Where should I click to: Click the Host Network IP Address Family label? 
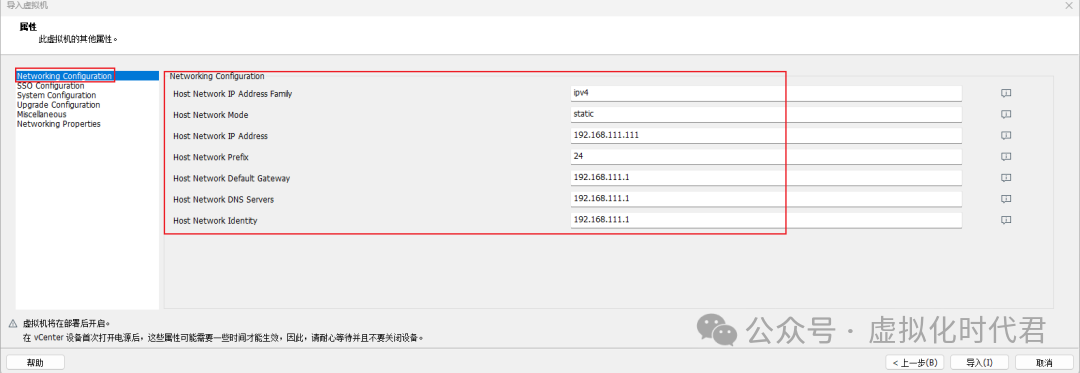click(x=232, y=94)
